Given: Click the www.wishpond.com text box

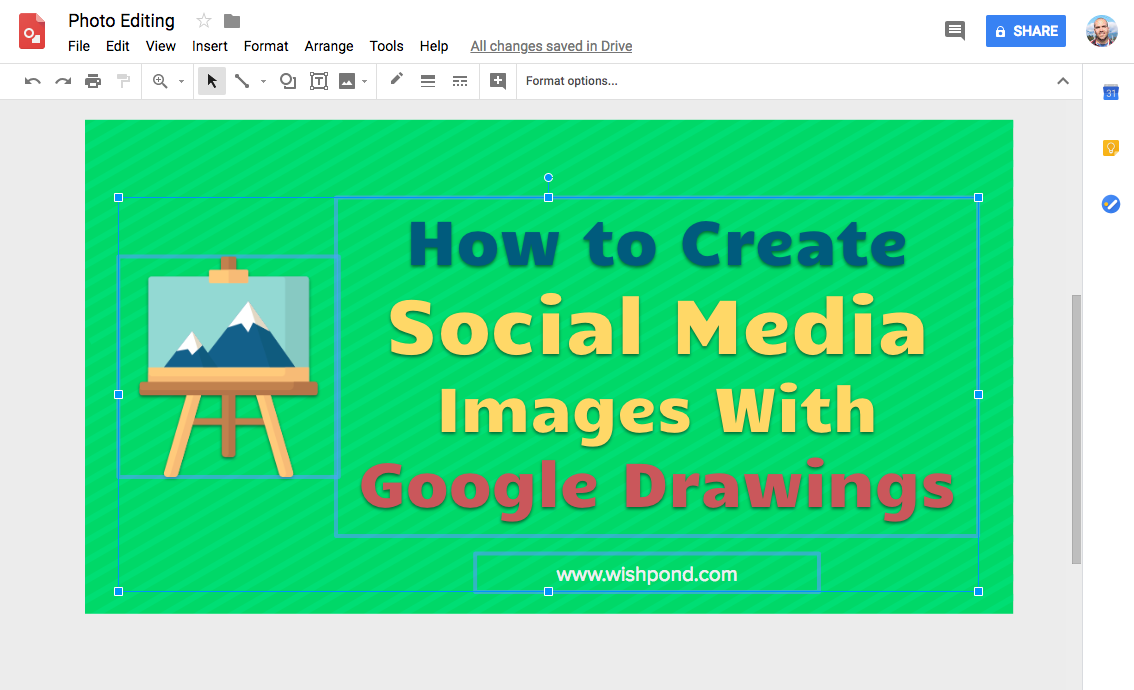Looking at the screenshot, I should click(647, 574).
